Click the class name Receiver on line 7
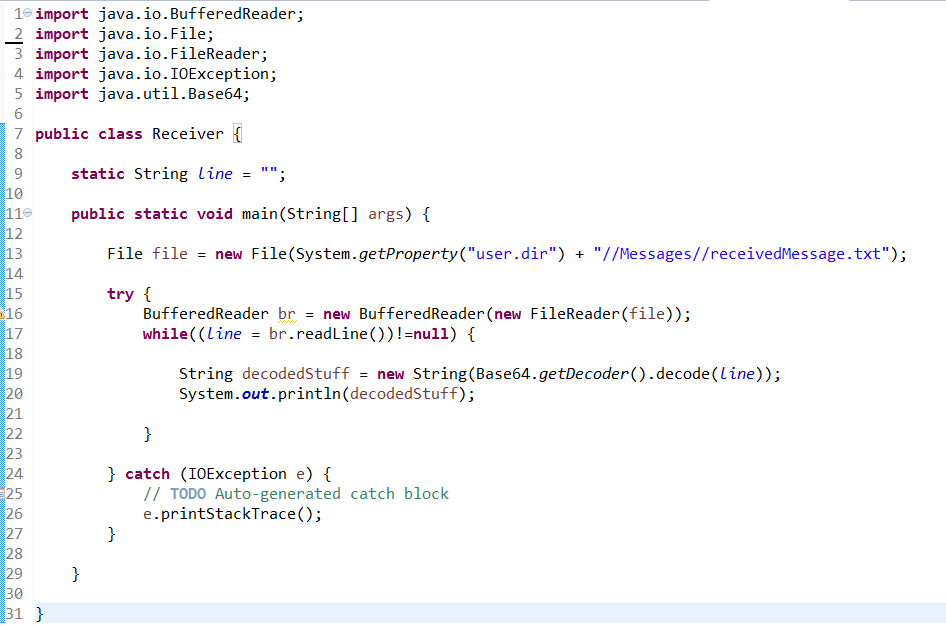The image size is (946, 626). pyautogui.click(x=188, y=134)
